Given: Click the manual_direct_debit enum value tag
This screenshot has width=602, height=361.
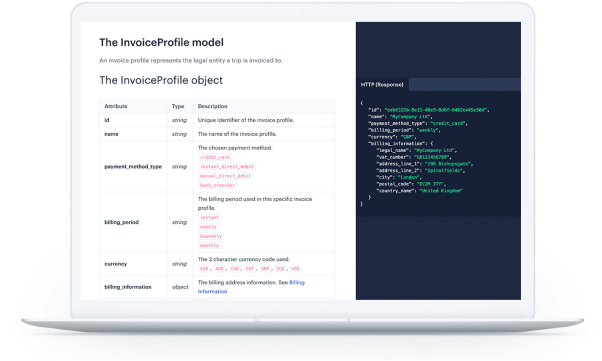Looking at the screenshot, I should tap(225, 176).
